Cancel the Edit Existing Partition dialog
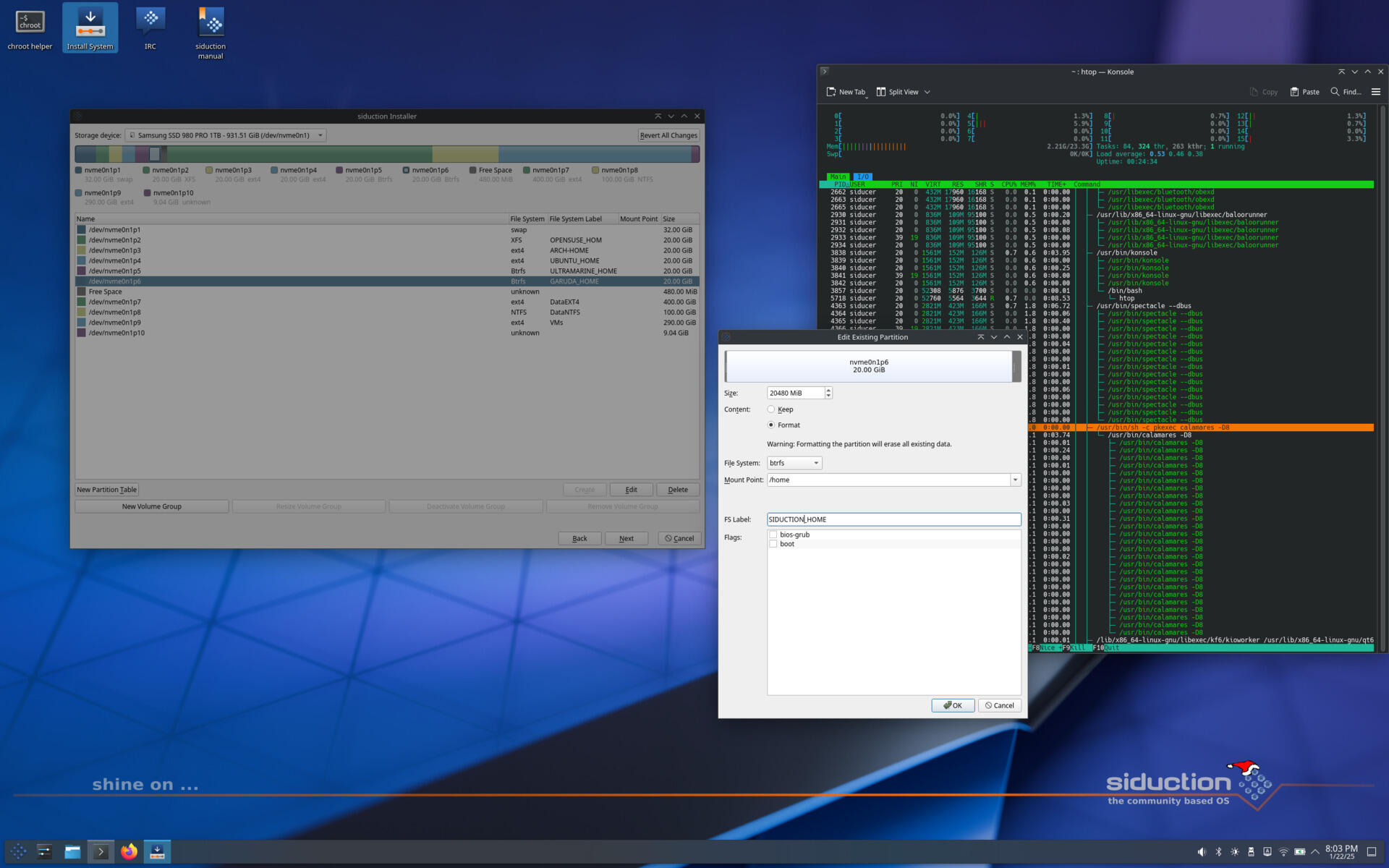 coord(999,705)
